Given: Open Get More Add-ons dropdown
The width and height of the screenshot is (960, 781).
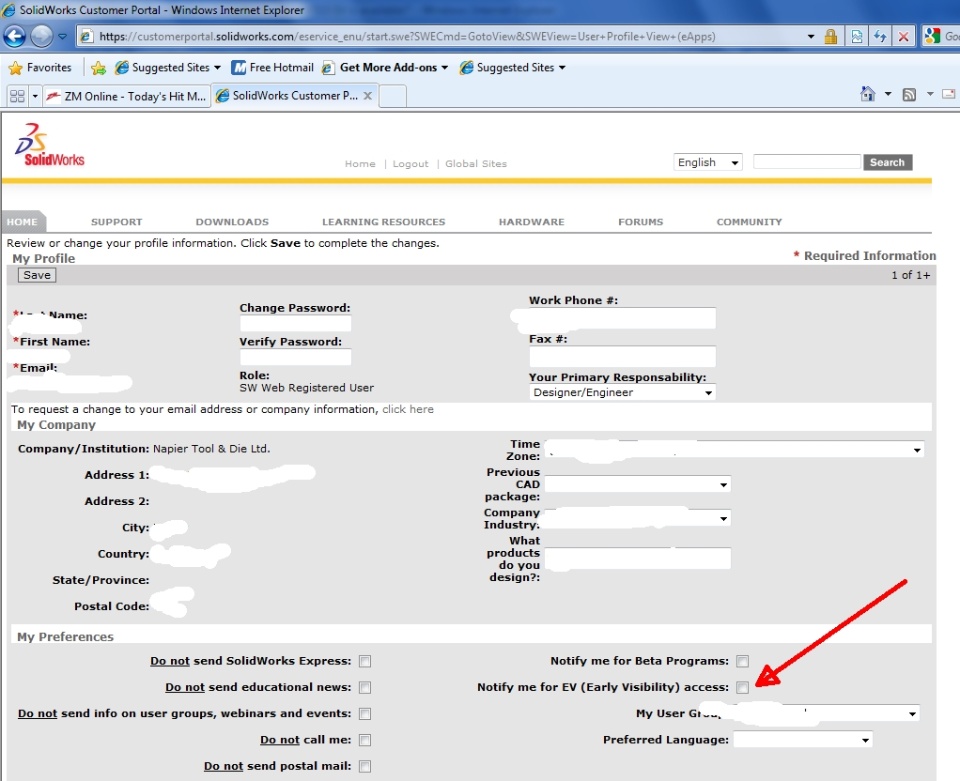Looking at the screenshot, I should [x=385, y=68].
